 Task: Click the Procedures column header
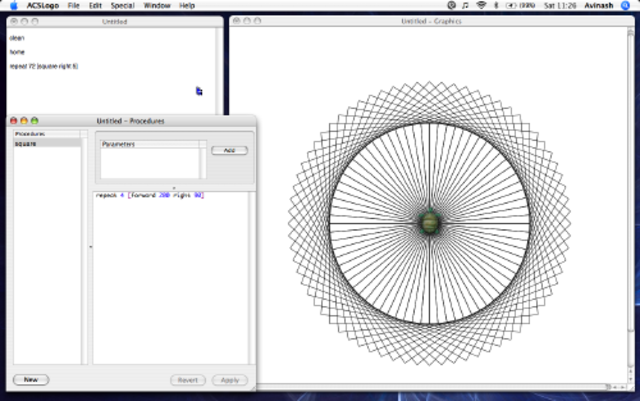tap(47, 134)
